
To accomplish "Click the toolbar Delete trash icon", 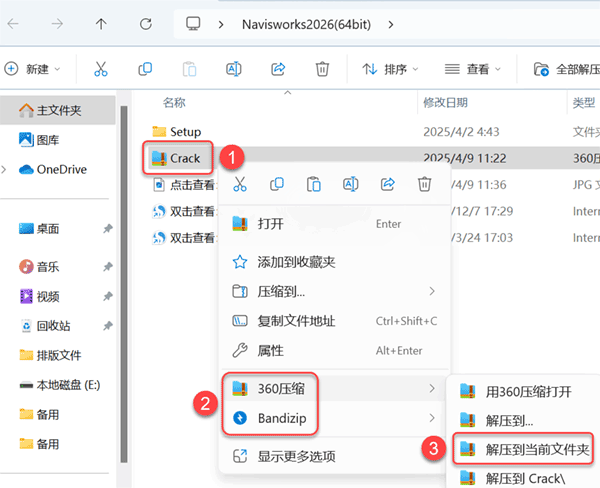I will point(322,69).
